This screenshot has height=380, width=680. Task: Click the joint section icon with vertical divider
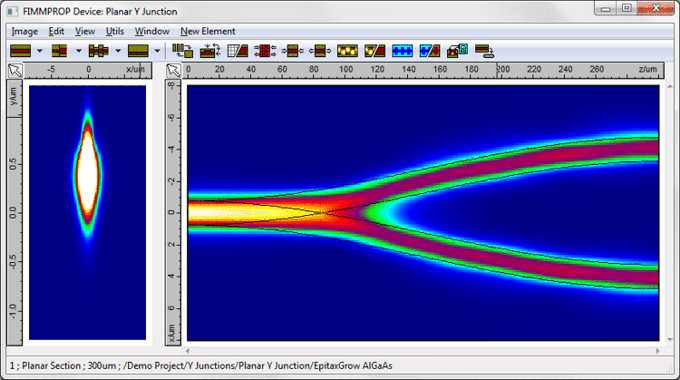click(59, 51)
